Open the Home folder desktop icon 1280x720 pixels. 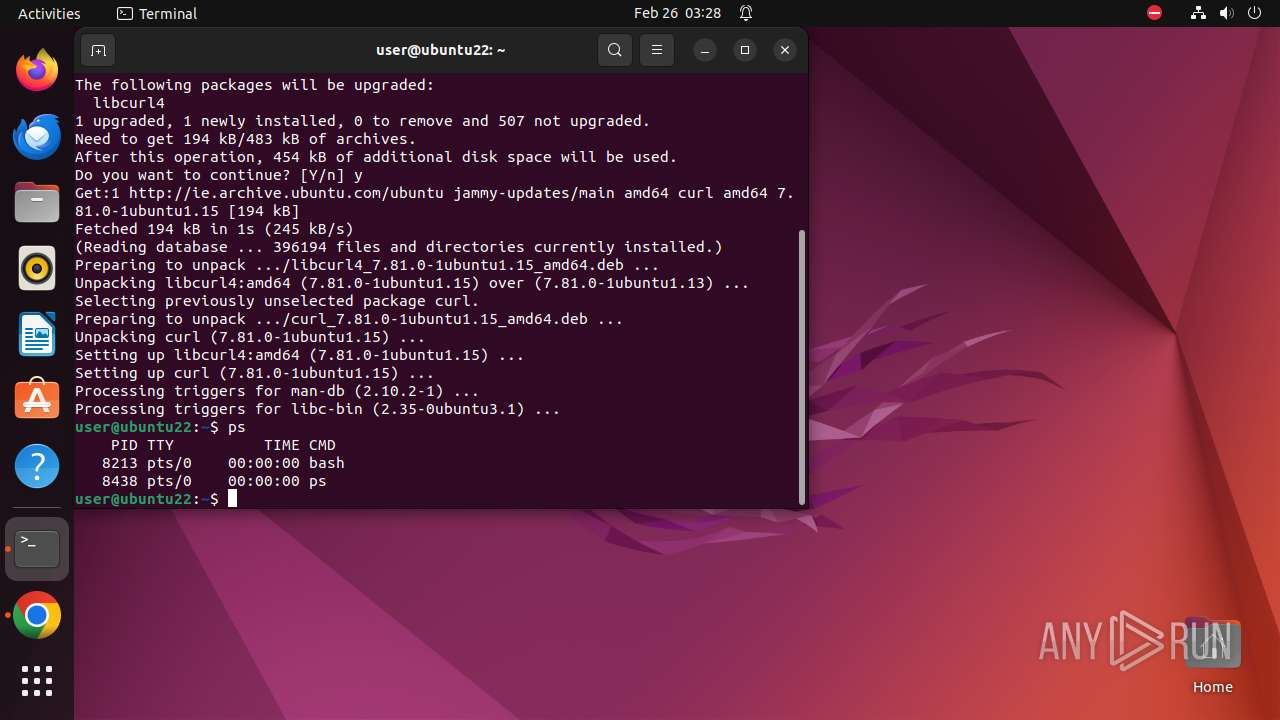(x=1212, y=656)
